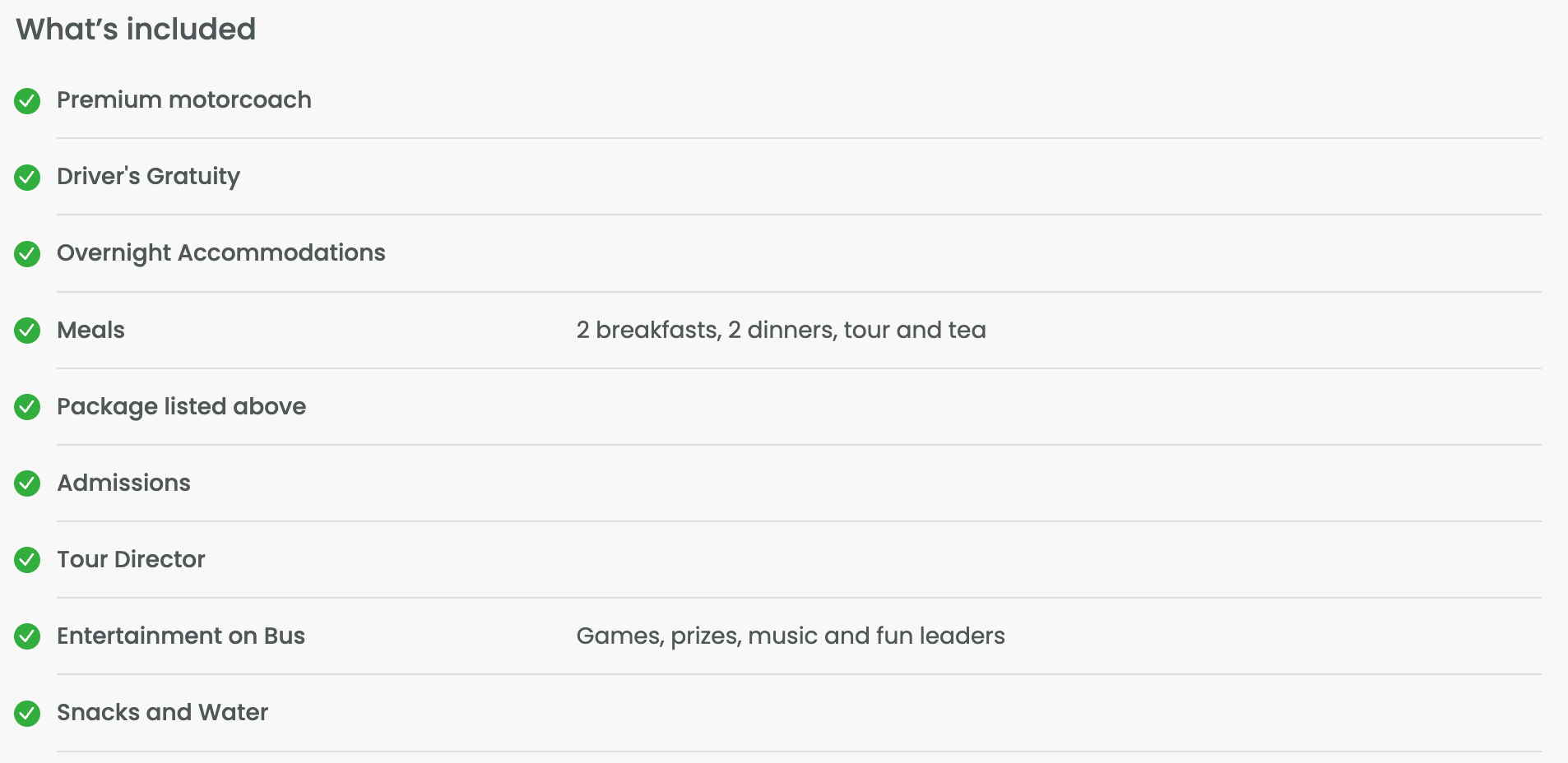
Task: Select the Snacks and Water label
Action: [x=162, y=713]
